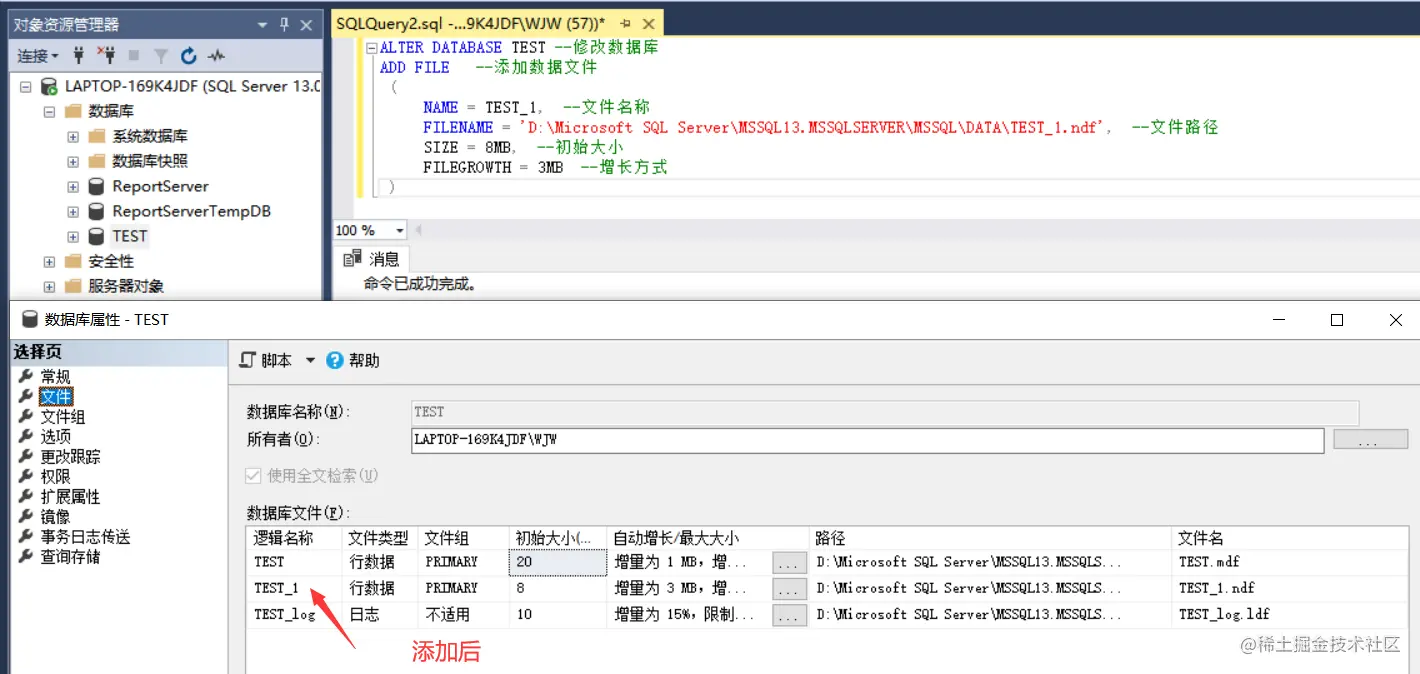Select the LAPTOP-169K4JDF server icon
This screenshot has height=674, width=1420.
pos(48,87)
